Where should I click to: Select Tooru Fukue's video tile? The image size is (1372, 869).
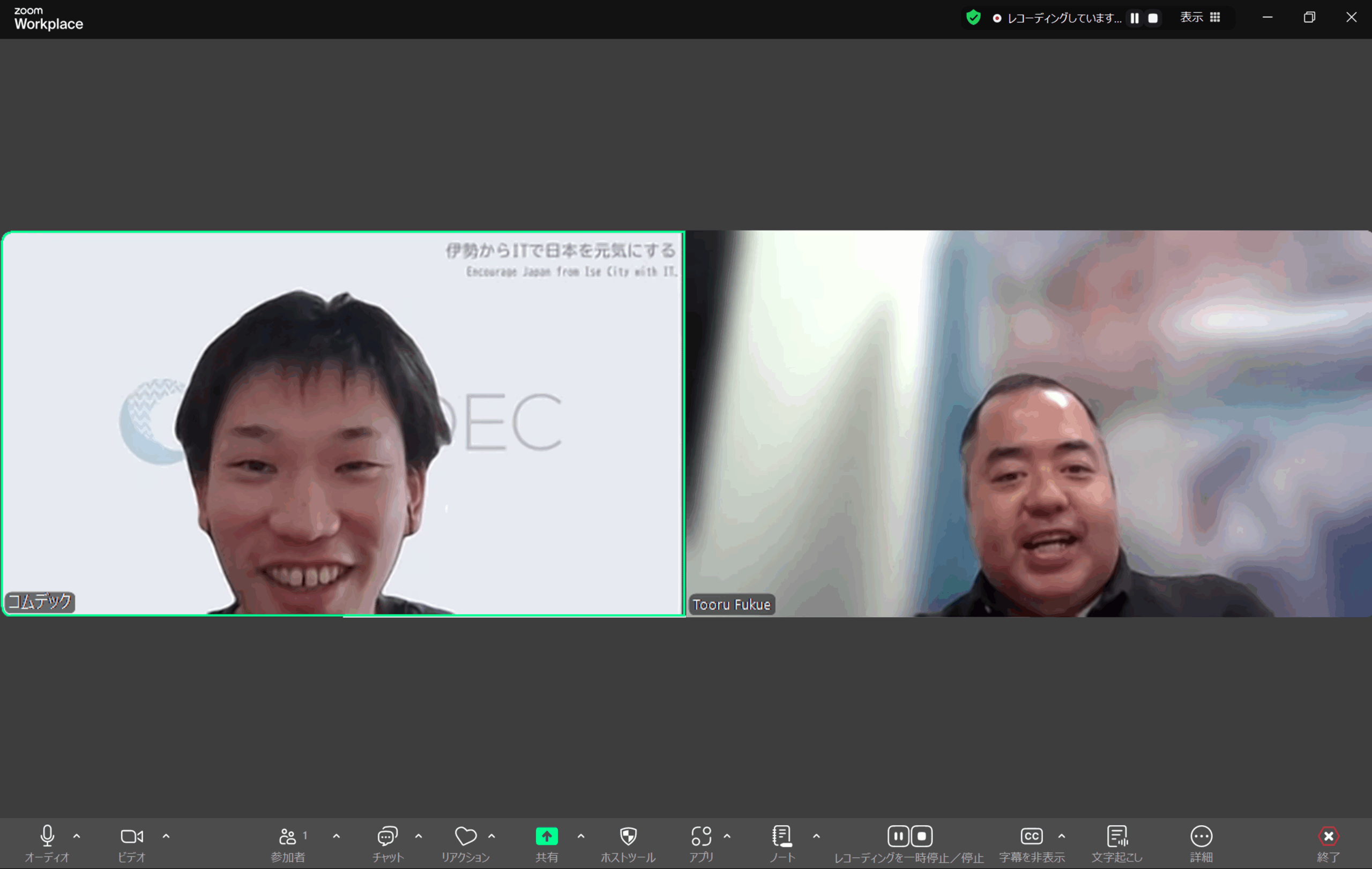coord(1028,424)
